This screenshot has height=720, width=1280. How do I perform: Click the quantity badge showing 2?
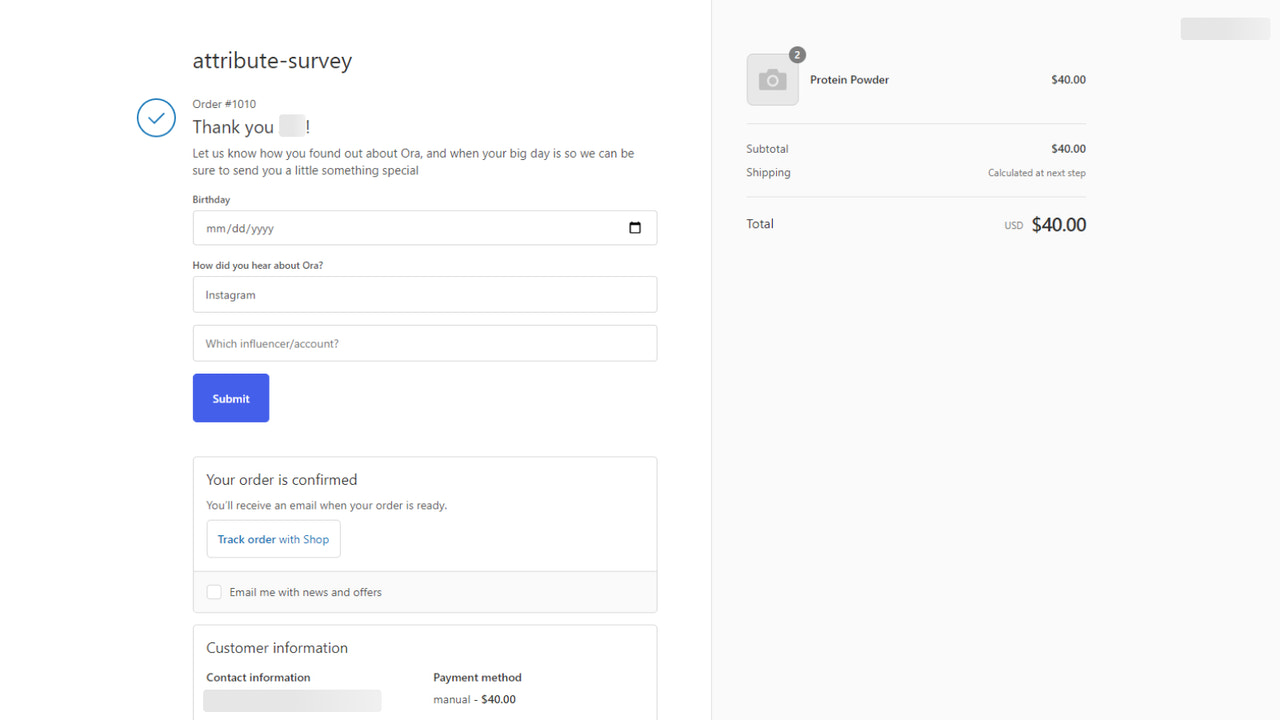tap(797, 54)
